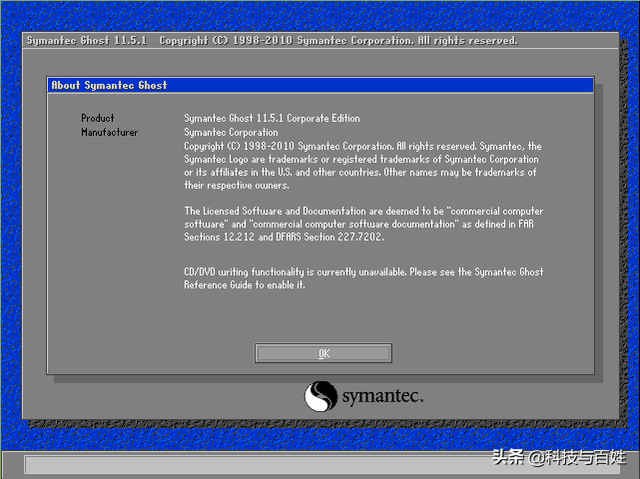This screenshot has width=640, height=479.
Task: Click the line starting 'software" and "commercial computer'
Action: pyautogui.click(x=359, y=224)
